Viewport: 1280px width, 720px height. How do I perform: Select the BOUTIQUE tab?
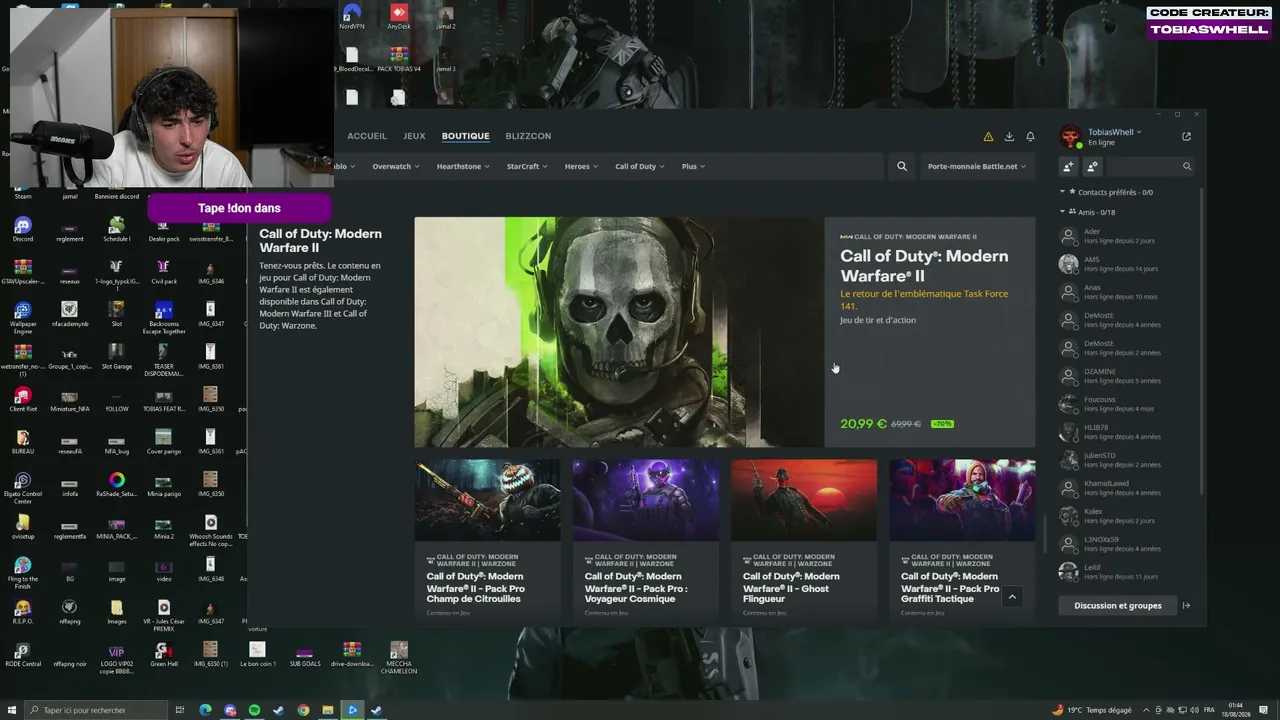(x=466, y=136)
